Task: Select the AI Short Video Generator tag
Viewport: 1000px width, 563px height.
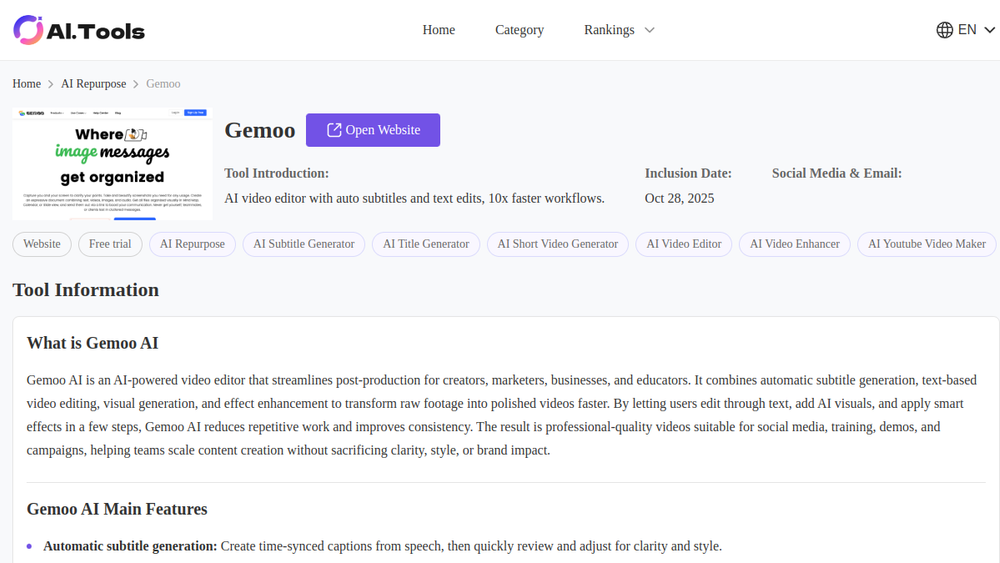Action: [557, 244]
